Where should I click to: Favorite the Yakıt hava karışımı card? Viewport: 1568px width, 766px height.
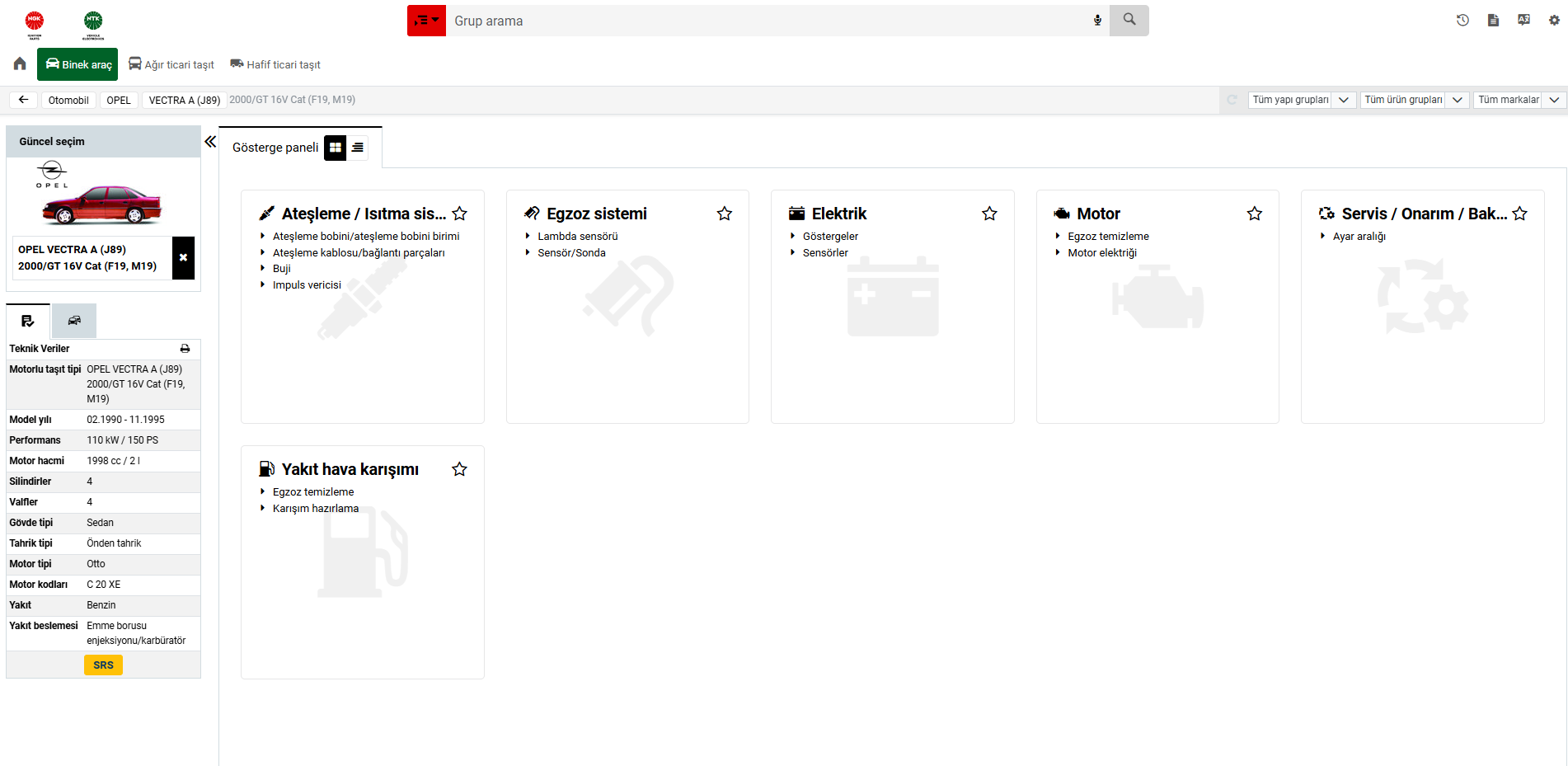coord(460,469)
